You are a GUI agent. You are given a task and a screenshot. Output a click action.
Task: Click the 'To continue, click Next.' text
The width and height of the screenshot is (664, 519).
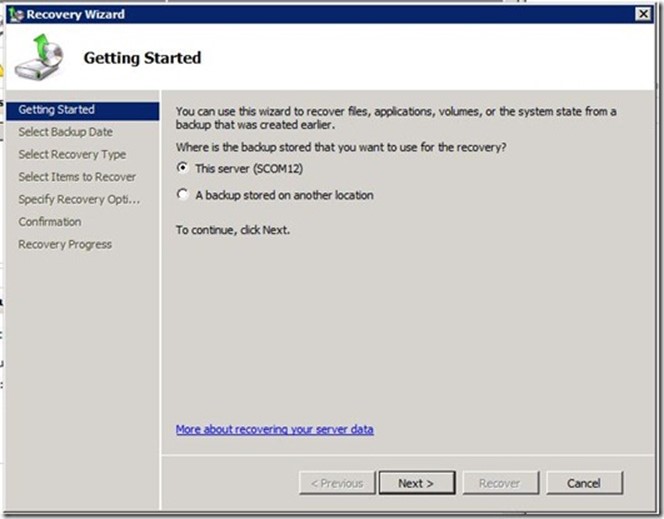[x=234, y=229]
